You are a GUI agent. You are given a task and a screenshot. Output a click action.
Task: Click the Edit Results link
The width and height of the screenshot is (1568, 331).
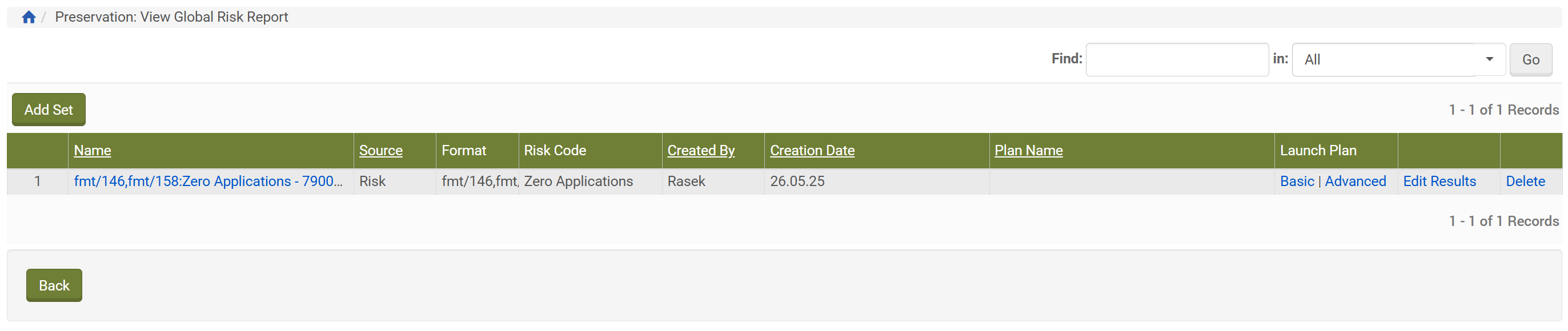1439,181
